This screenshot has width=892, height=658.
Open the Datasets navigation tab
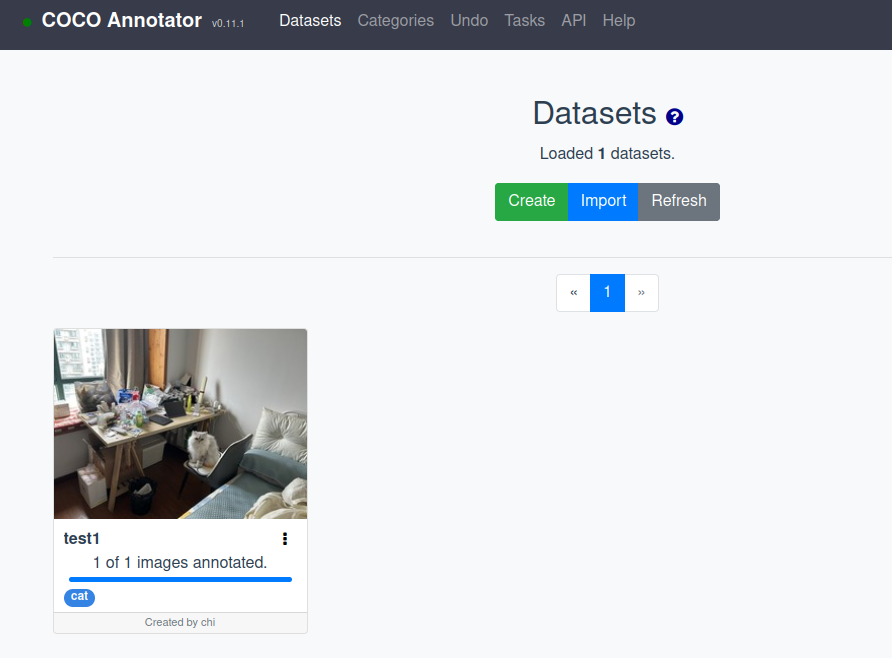tap(310, 20)
